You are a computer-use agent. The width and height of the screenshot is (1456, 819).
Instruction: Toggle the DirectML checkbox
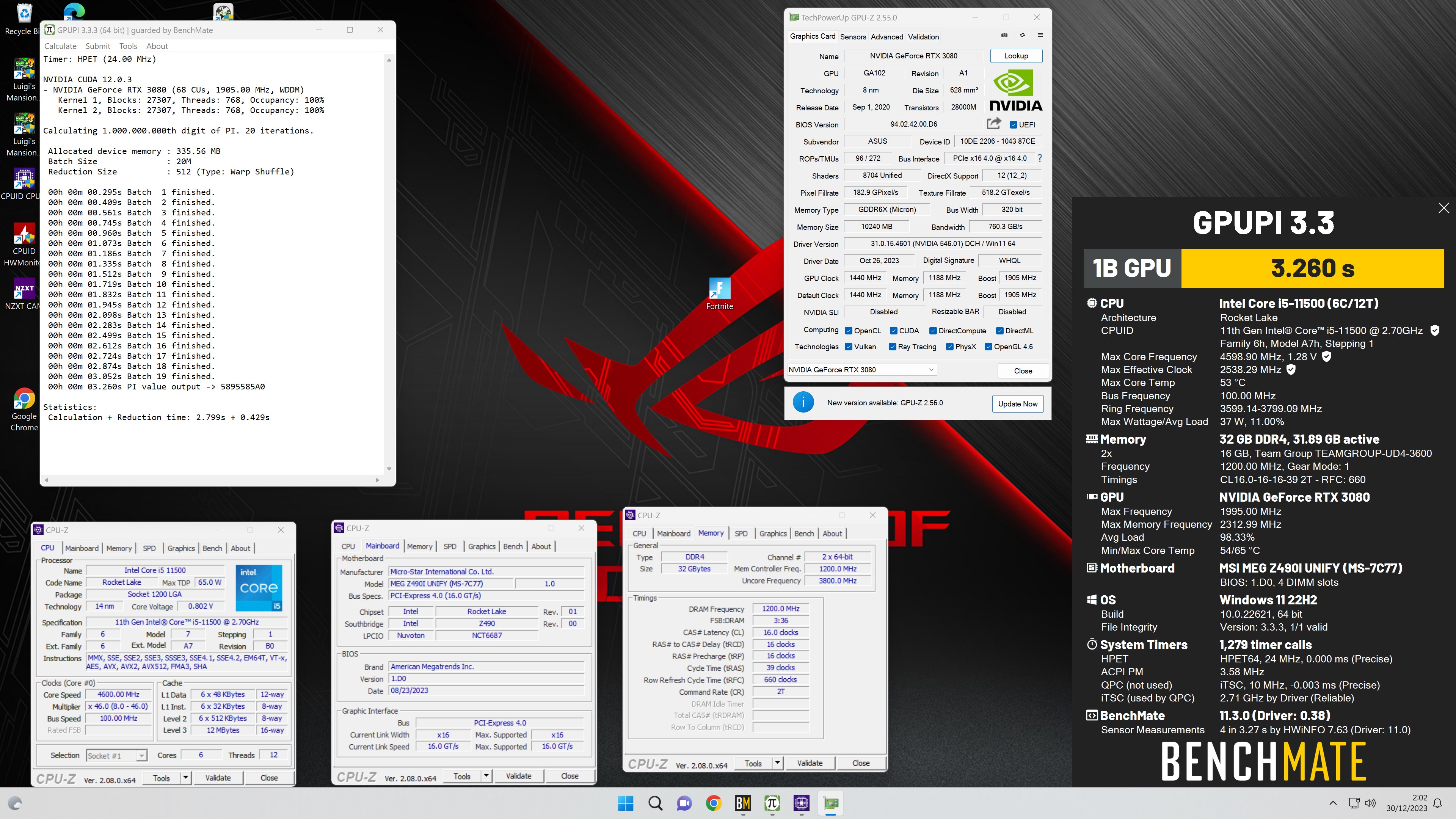pyautogui.click(x=1000, y=331)
